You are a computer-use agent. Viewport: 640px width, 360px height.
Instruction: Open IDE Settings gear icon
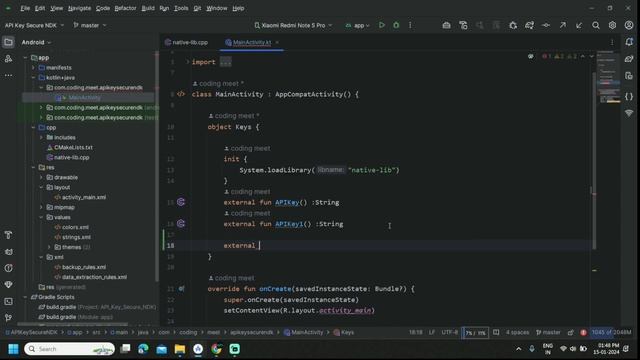(x=612, y=25)
